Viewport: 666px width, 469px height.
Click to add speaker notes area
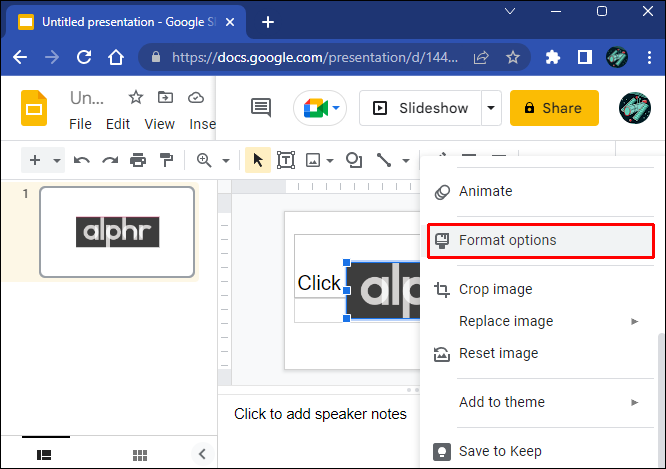click(x=320, y=414)
